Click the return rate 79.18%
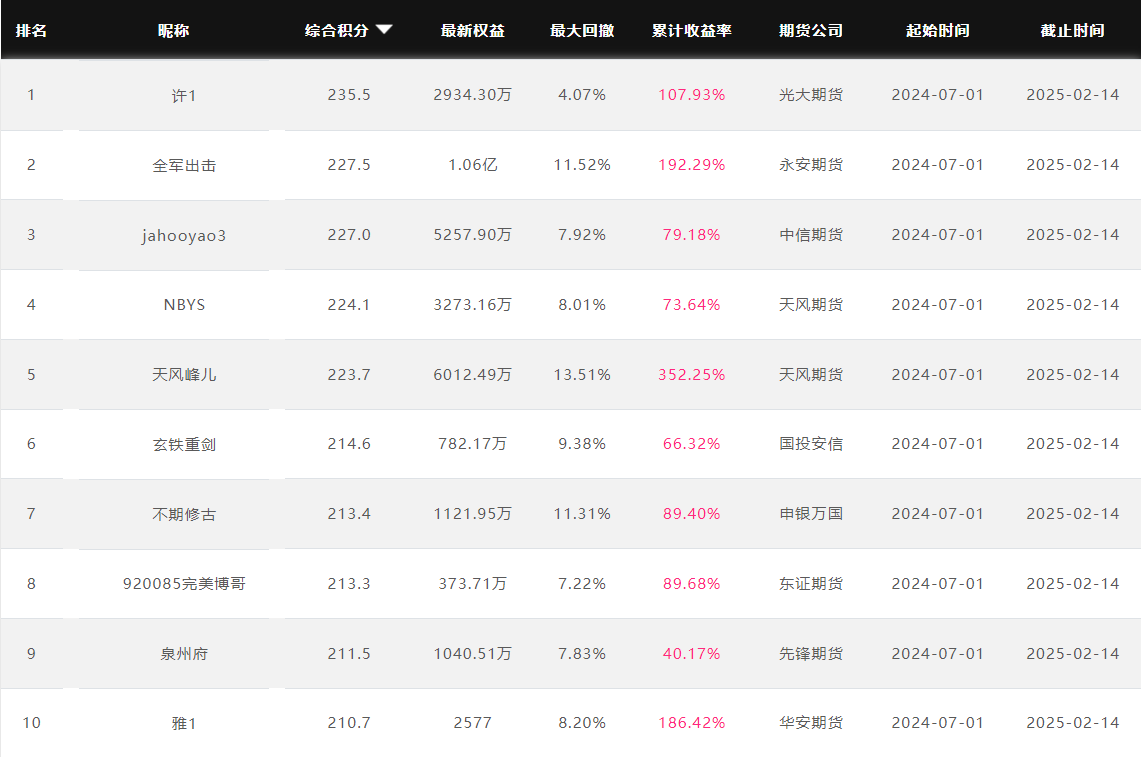This screenshot has width=1141, height=757. (691, 234)
